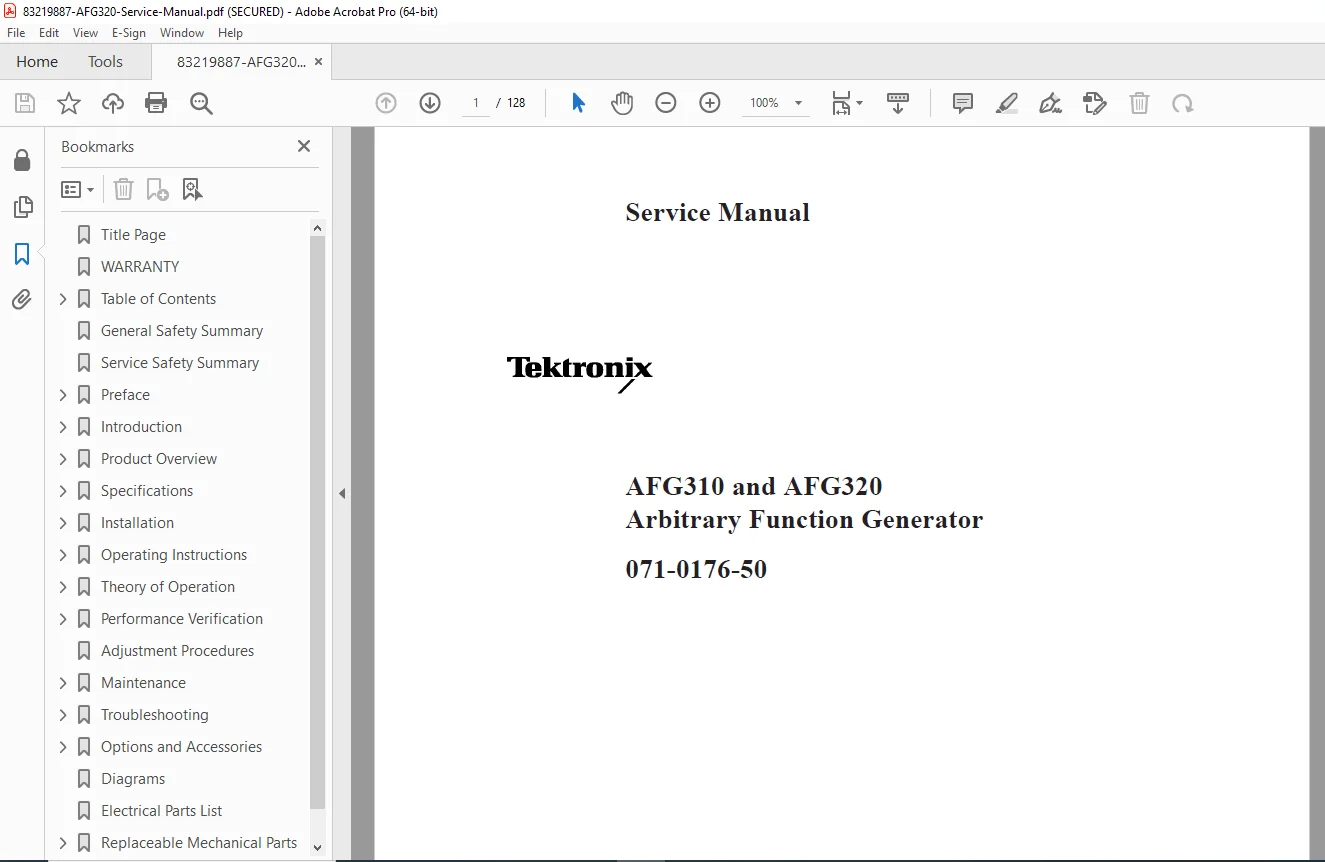The image size is (1325, 862).
Task: Toggle the Bookmarks panel icon in sidebar
Action: coord(22,254)
